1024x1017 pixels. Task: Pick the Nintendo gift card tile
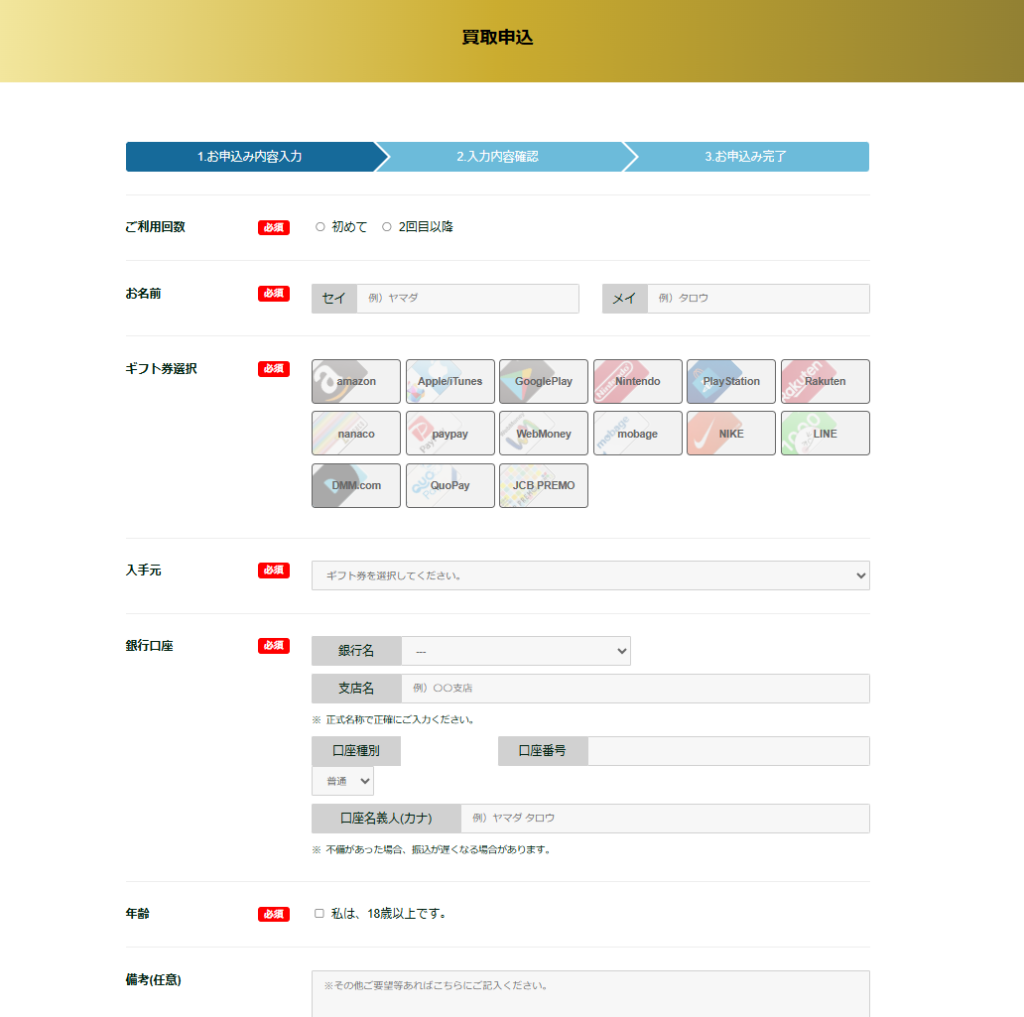pos(637,381)
